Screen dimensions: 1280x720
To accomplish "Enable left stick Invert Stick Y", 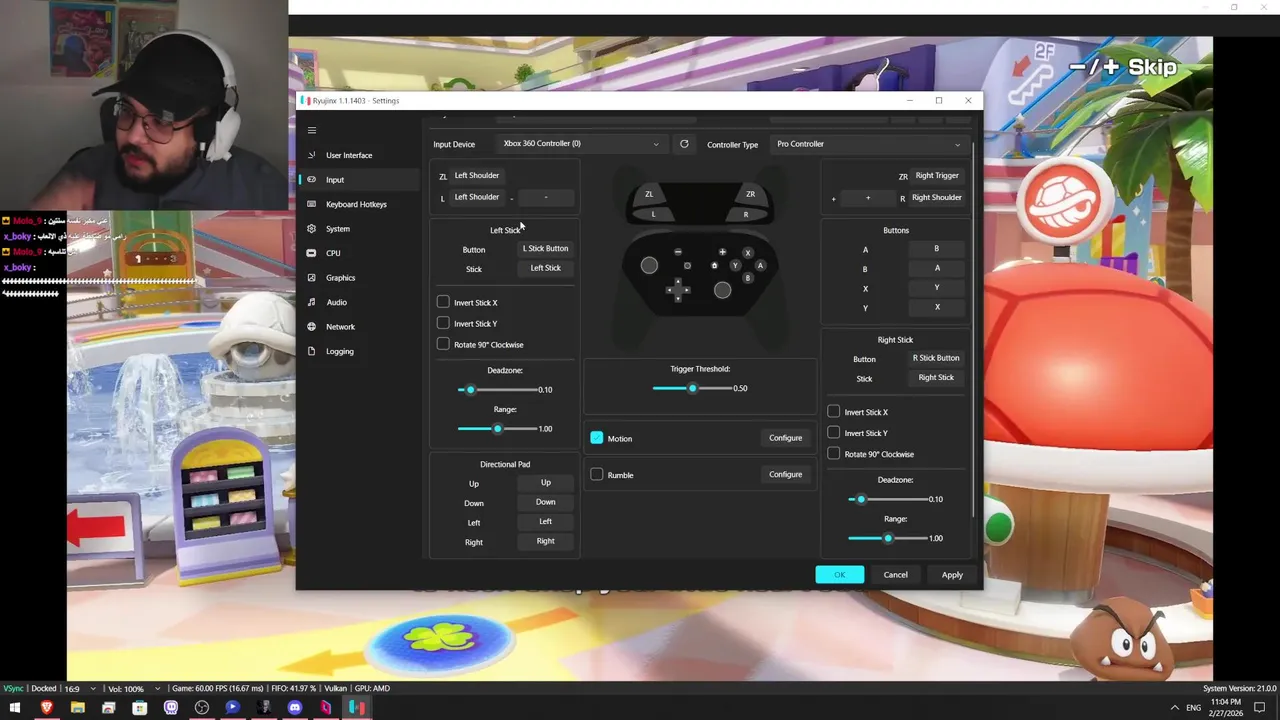I will [x=443, y=323].
